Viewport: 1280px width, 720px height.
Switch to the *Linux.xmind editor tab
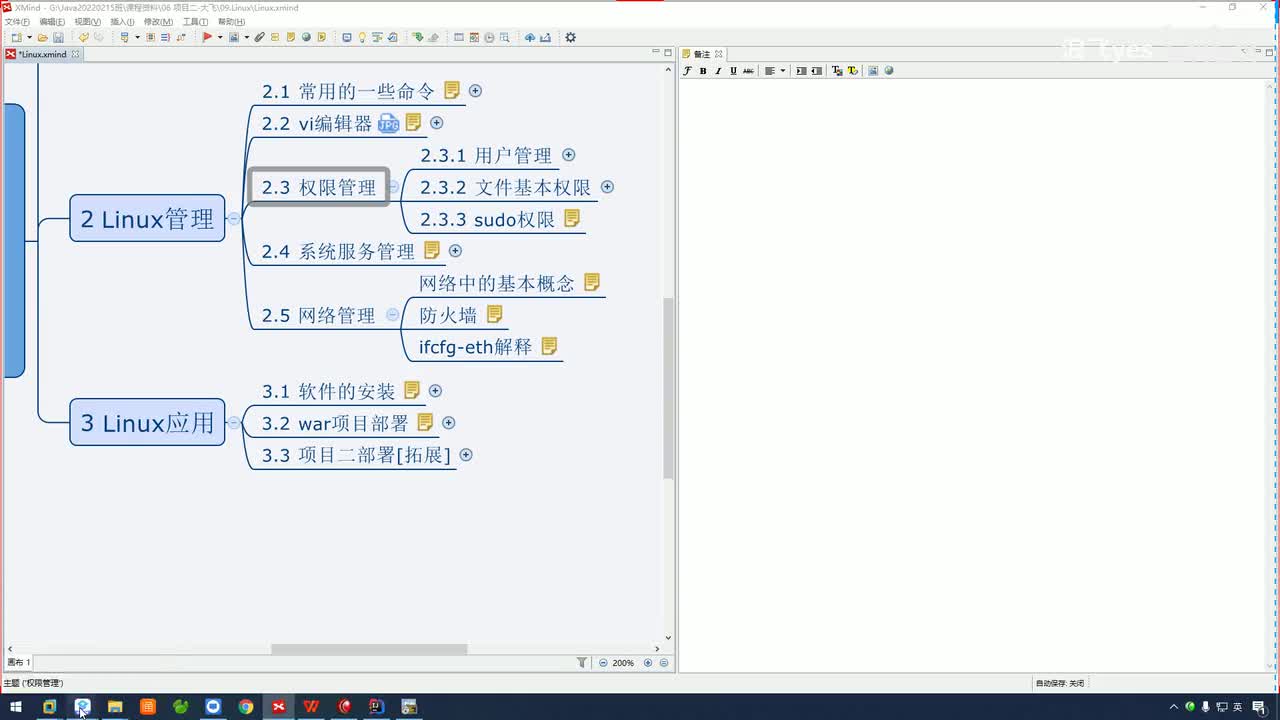click(42, 54)
